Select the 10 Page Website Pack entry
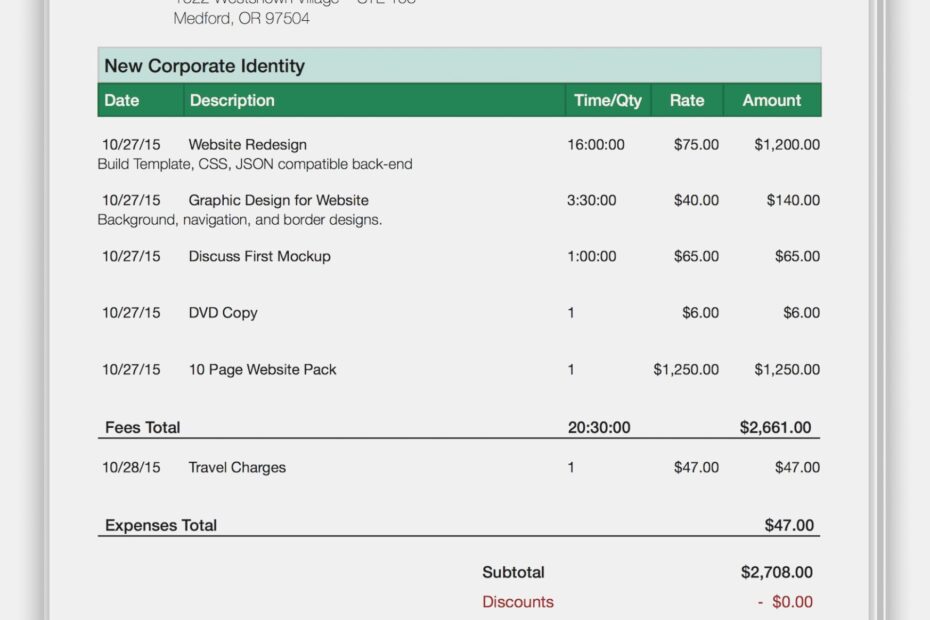This screenshot has height=620, width=930. (x=263, y=369)
